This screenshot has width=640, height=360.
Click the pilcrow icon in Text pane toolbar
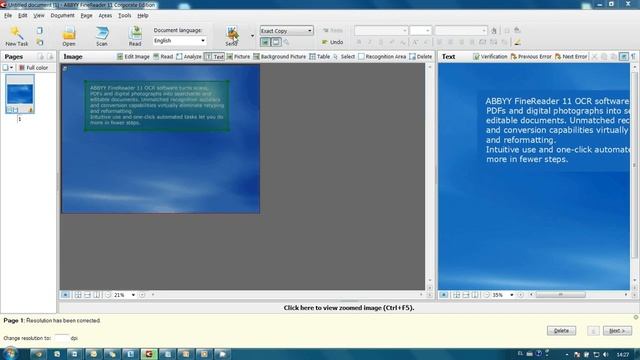tap(633, 57)
